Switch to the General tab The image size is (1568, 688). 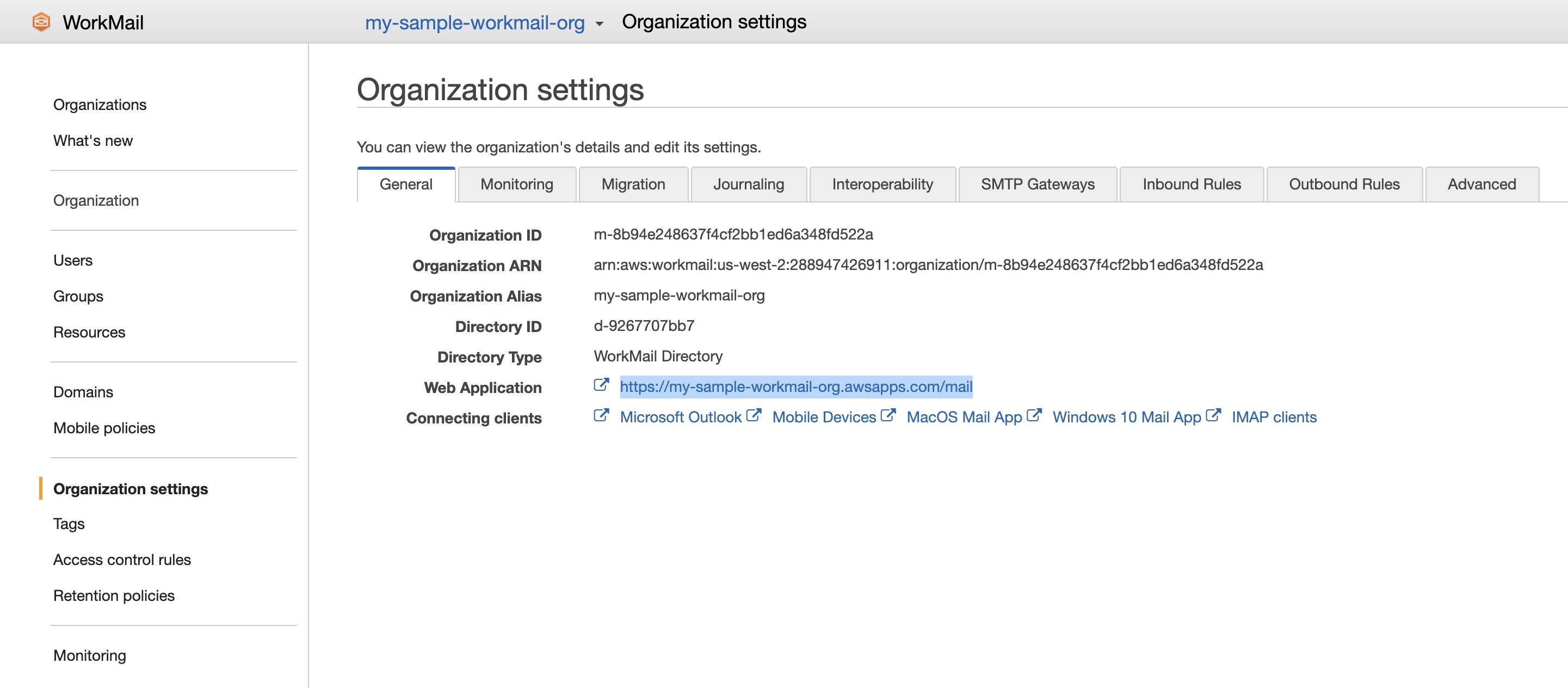tap(406, 184)
